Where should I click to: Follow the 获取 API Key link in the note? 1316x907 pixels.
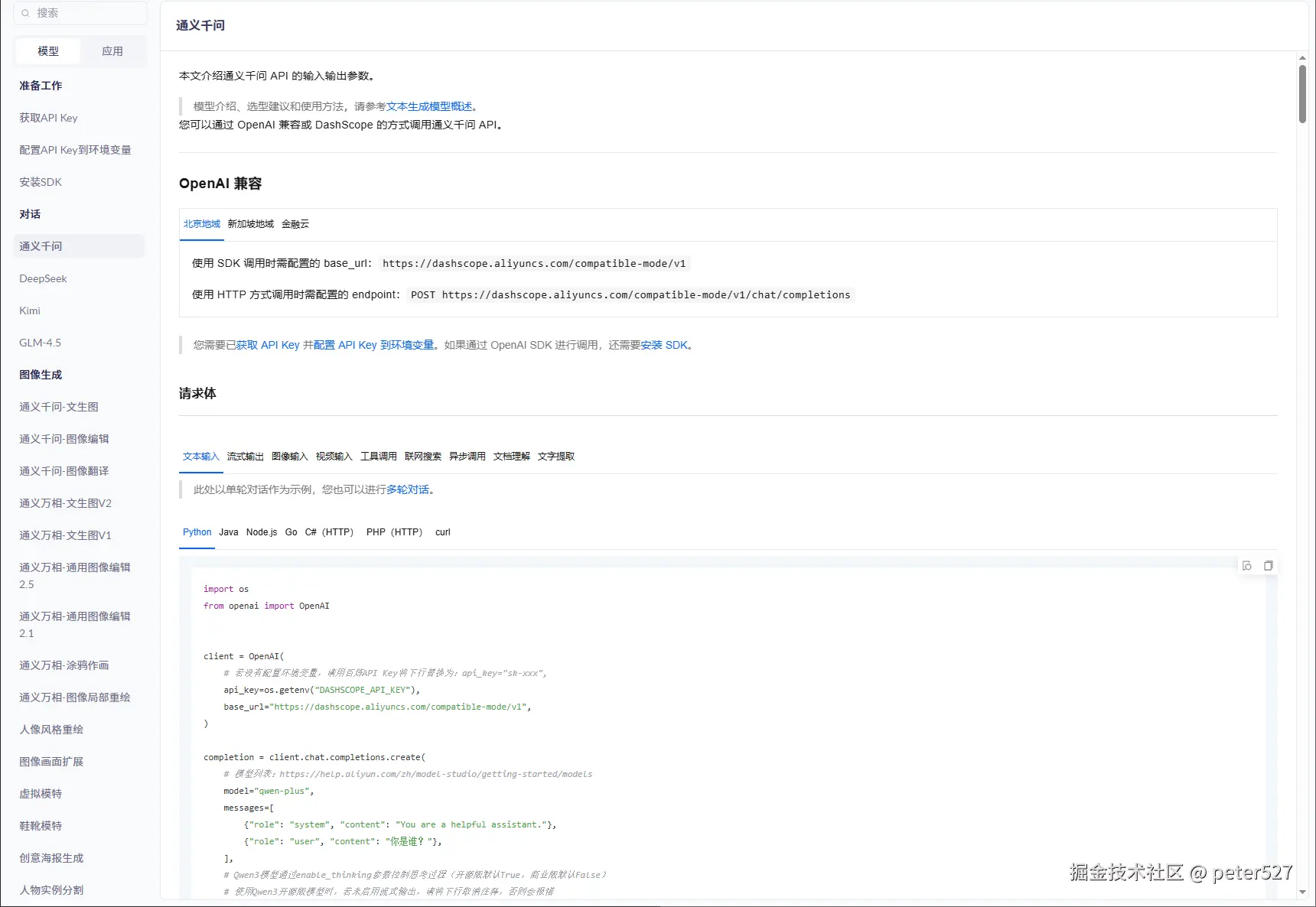click(268, 346)
